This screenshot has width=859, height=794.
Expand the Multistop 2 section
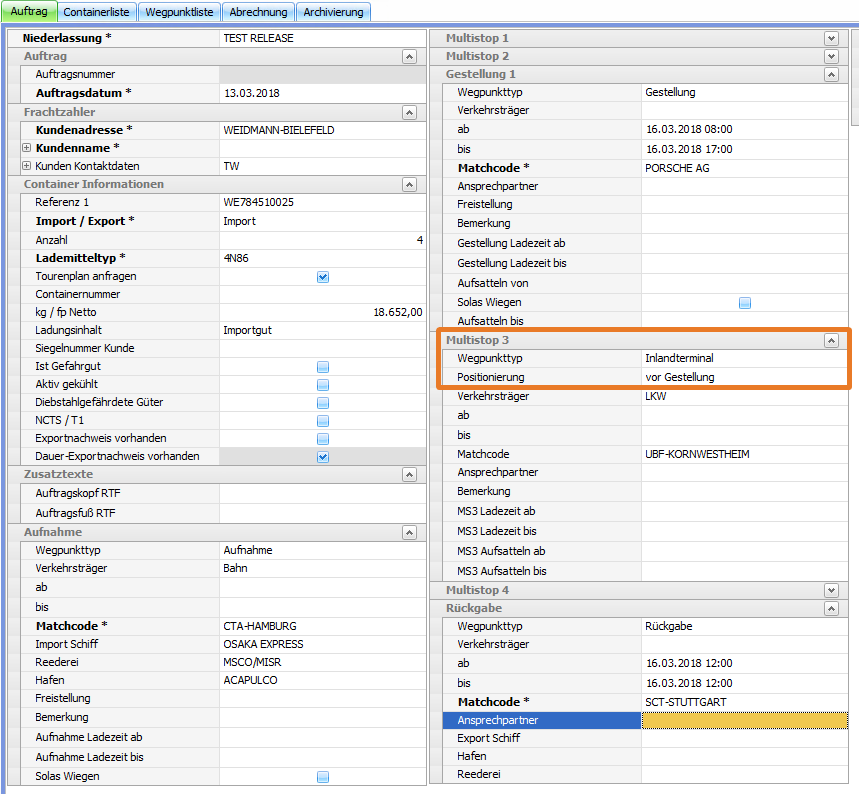point(831,56)
